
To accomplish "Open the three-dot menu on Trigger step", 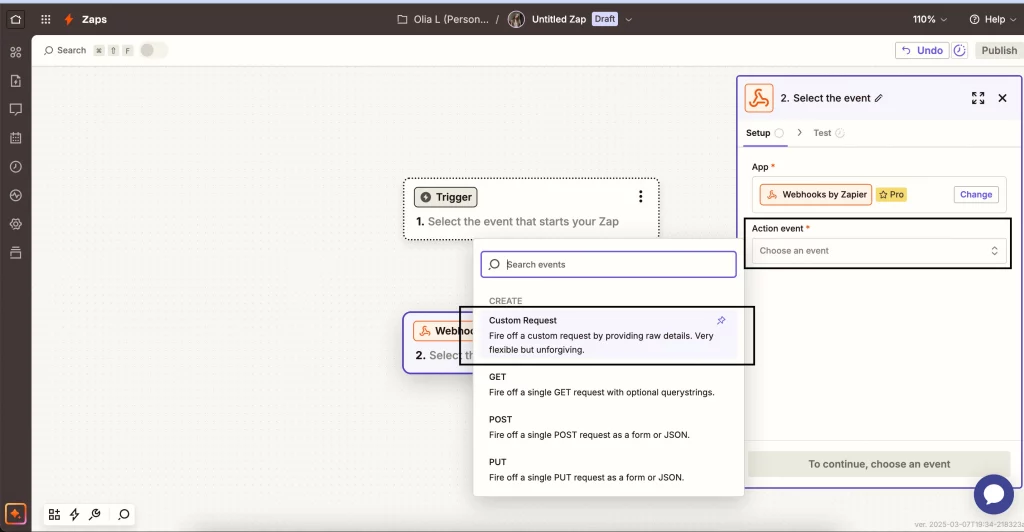I will tap(641, 196).
